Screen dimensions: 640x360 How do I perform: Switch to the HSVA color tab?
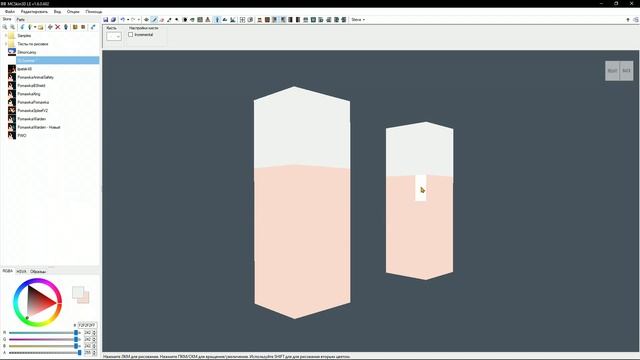click(22, 271)
